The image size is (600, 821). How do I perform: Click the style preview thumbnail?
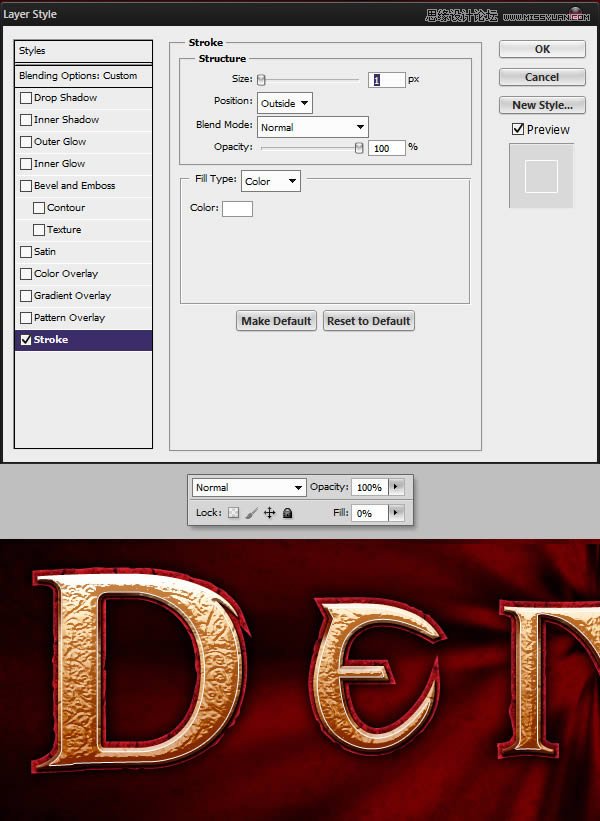[x=541, y=176]
